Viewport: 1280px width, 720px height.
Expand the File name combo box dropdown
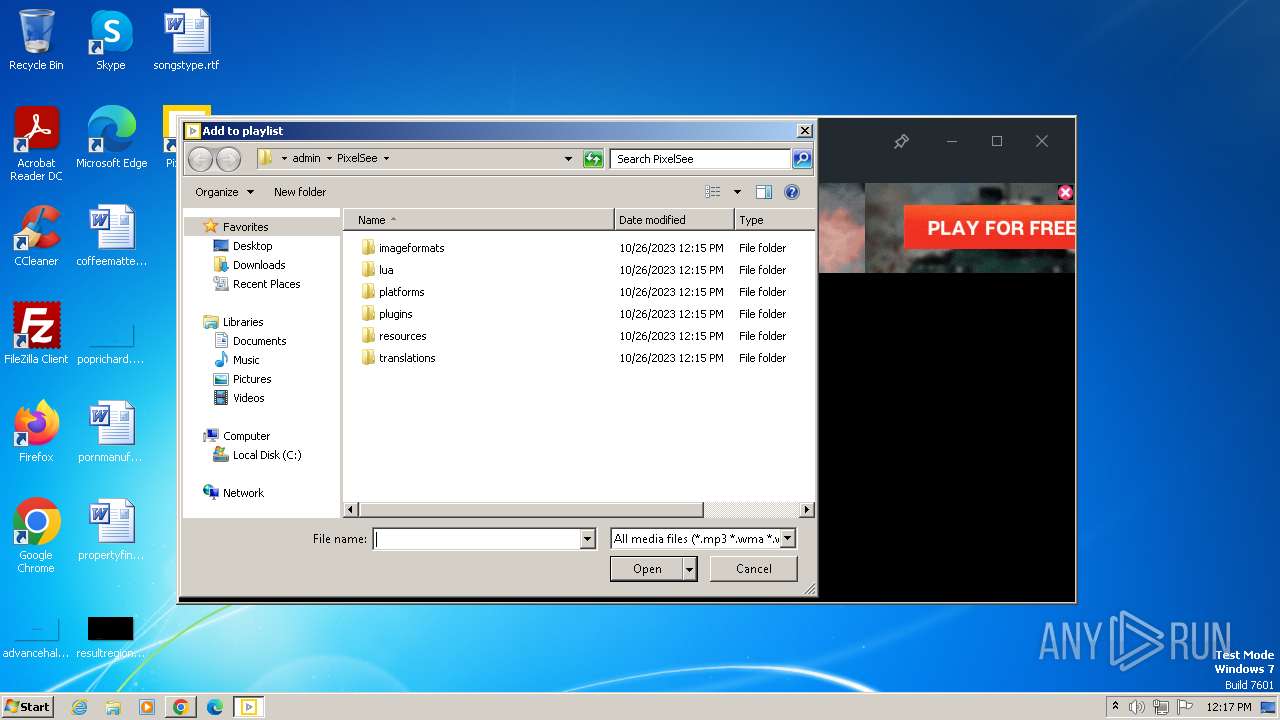click(587, 539)
